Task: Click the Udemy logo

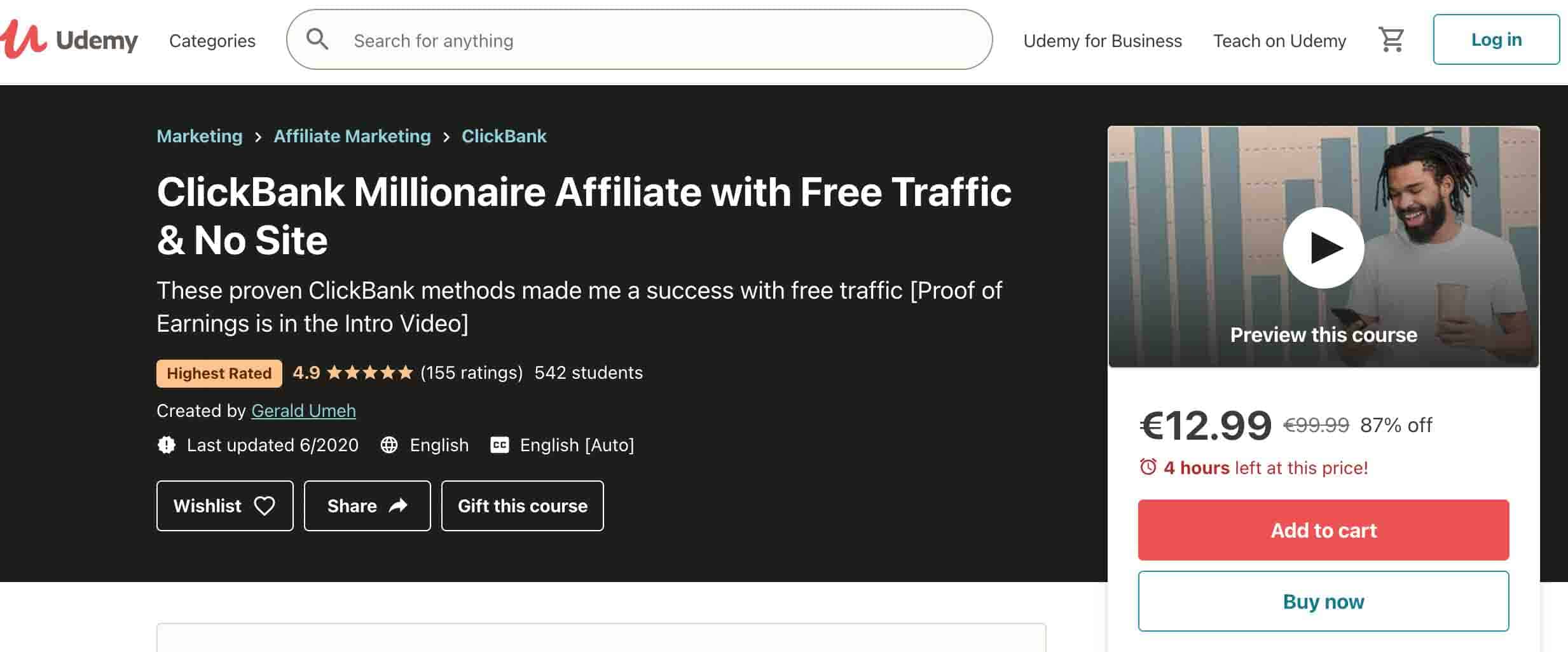Action: [x=70, y=39]
